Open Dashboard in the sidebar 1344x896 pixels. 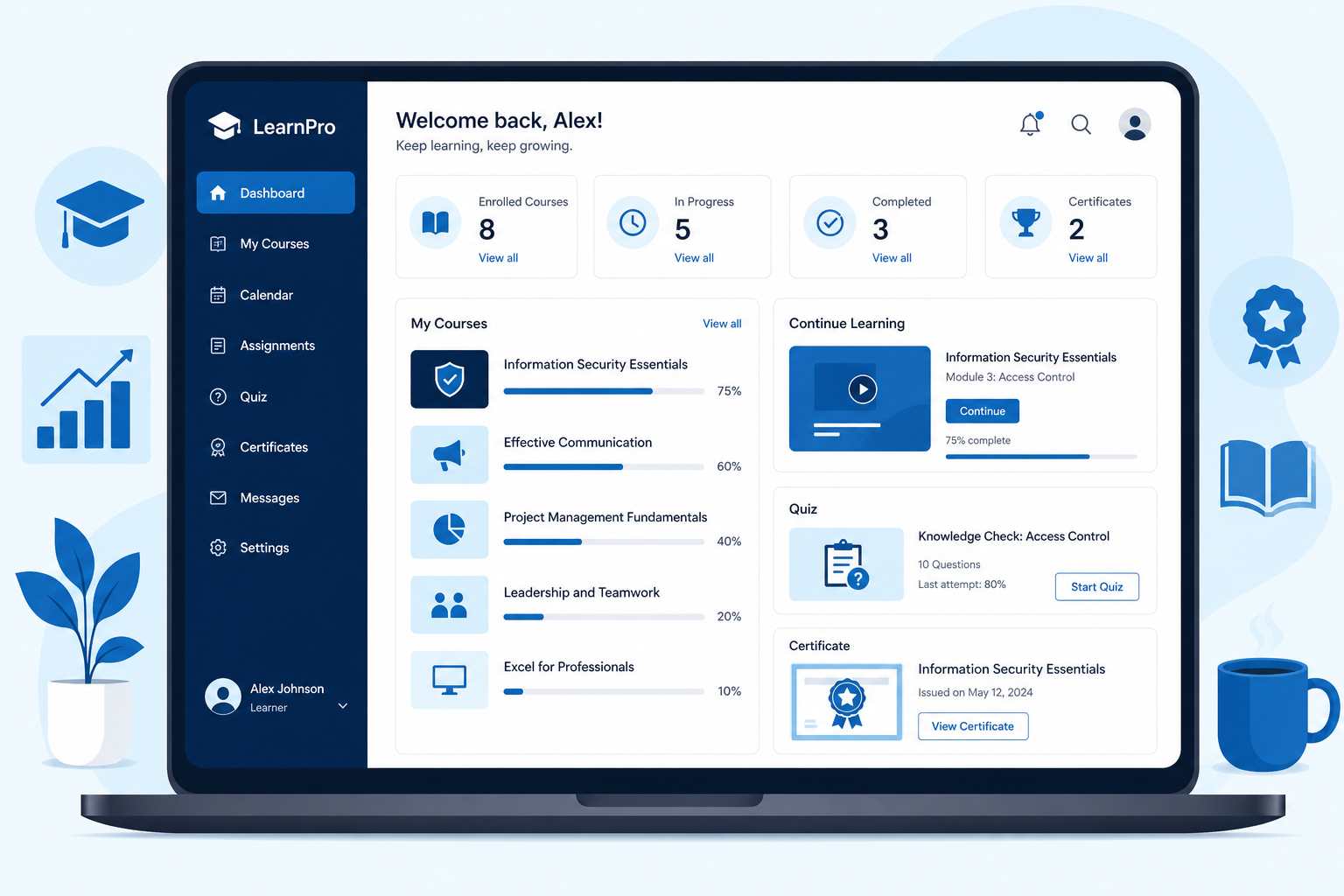(276, 192)
